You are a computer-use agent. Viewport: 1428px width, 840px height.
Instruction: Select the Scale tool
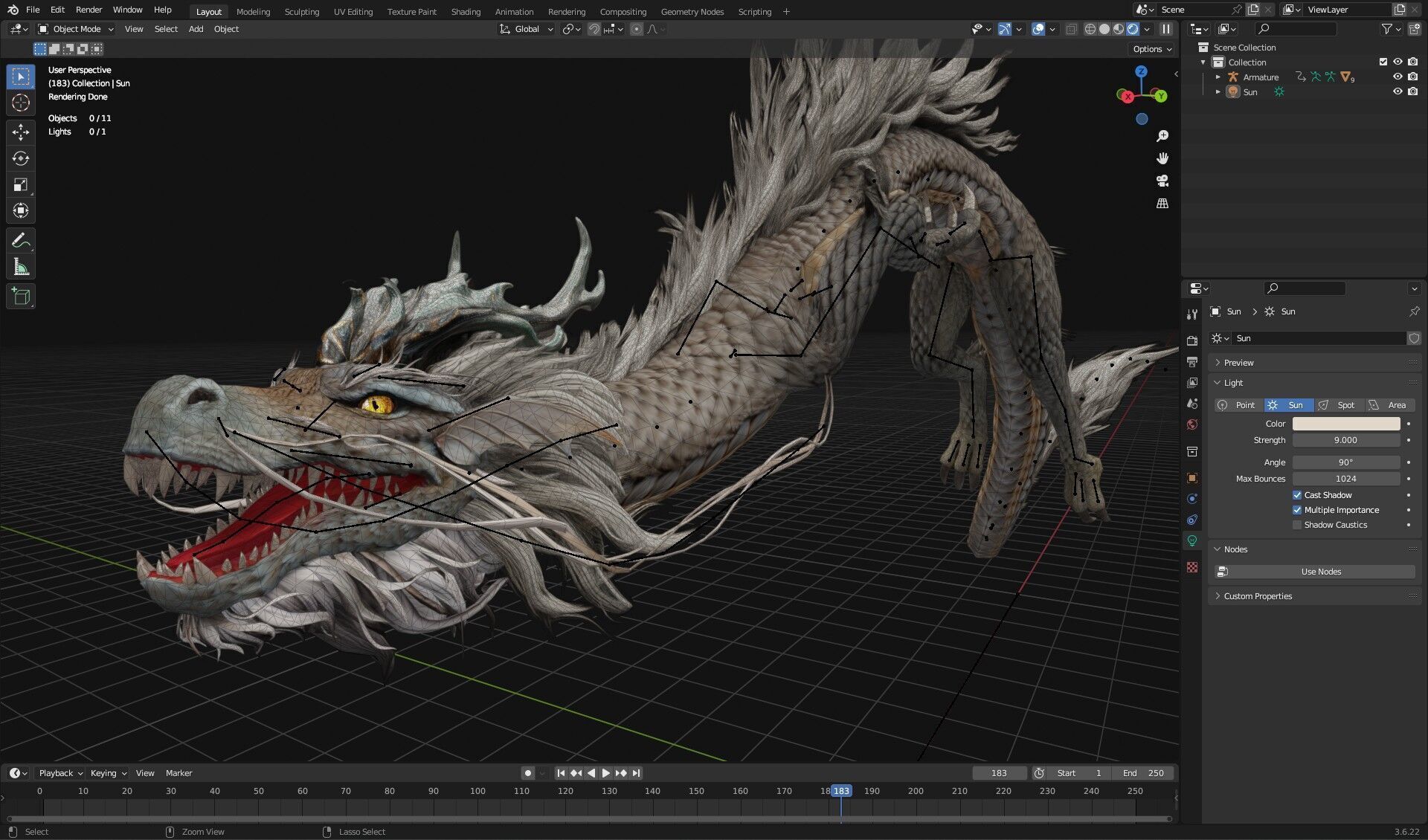[x=21, y=184]
